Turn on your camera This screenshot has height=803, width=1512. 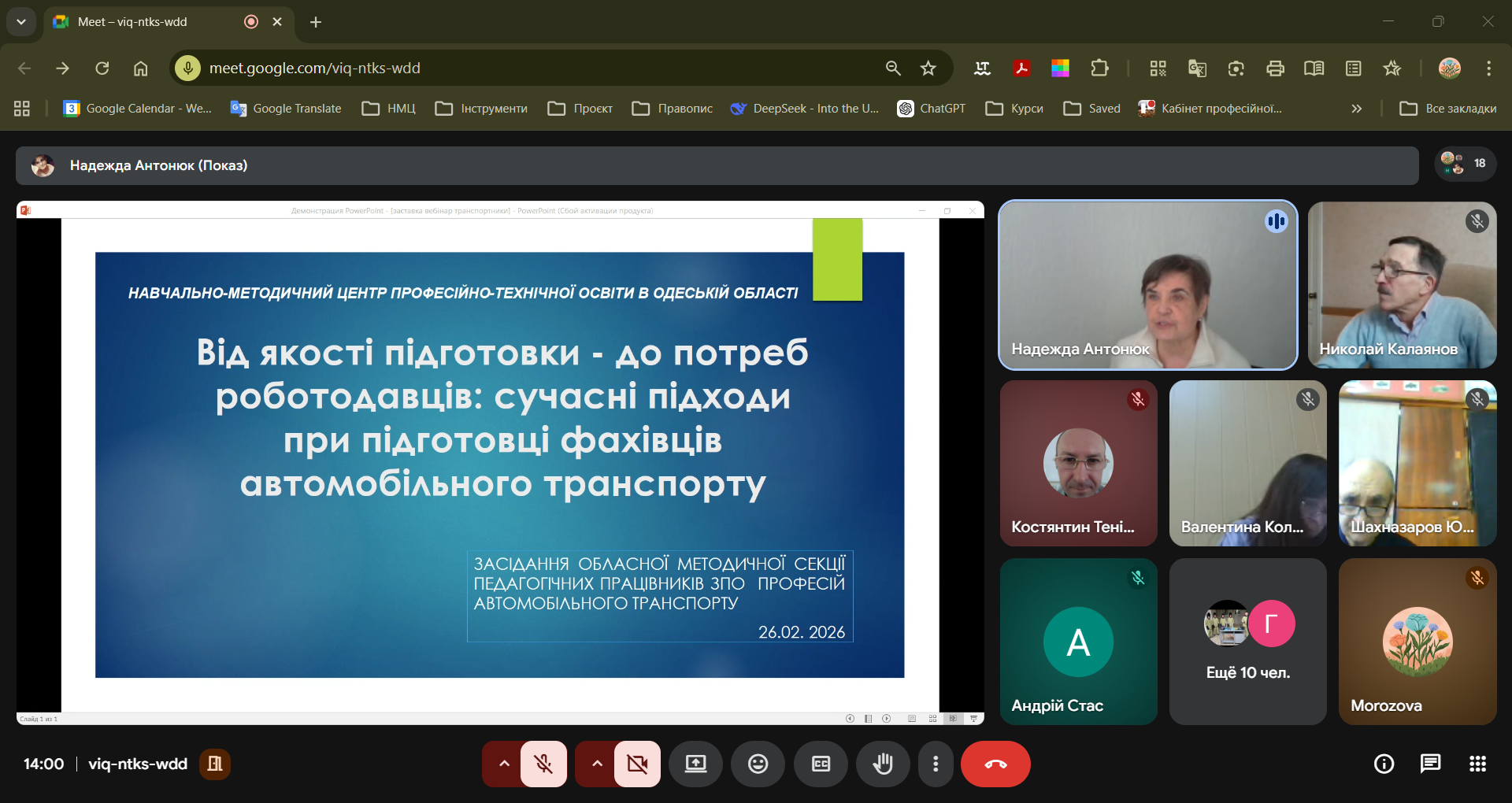(x=637, y=764)
